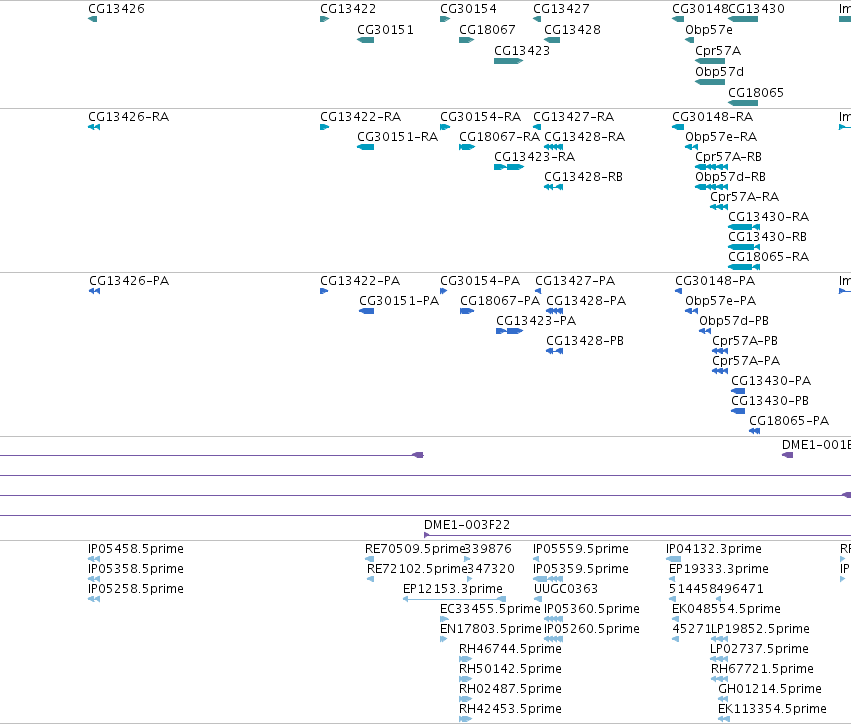The height and width of the screenshot is (724, 851).
Task: Choose the CG30151-PA protein label
Action: click(399, 301)
